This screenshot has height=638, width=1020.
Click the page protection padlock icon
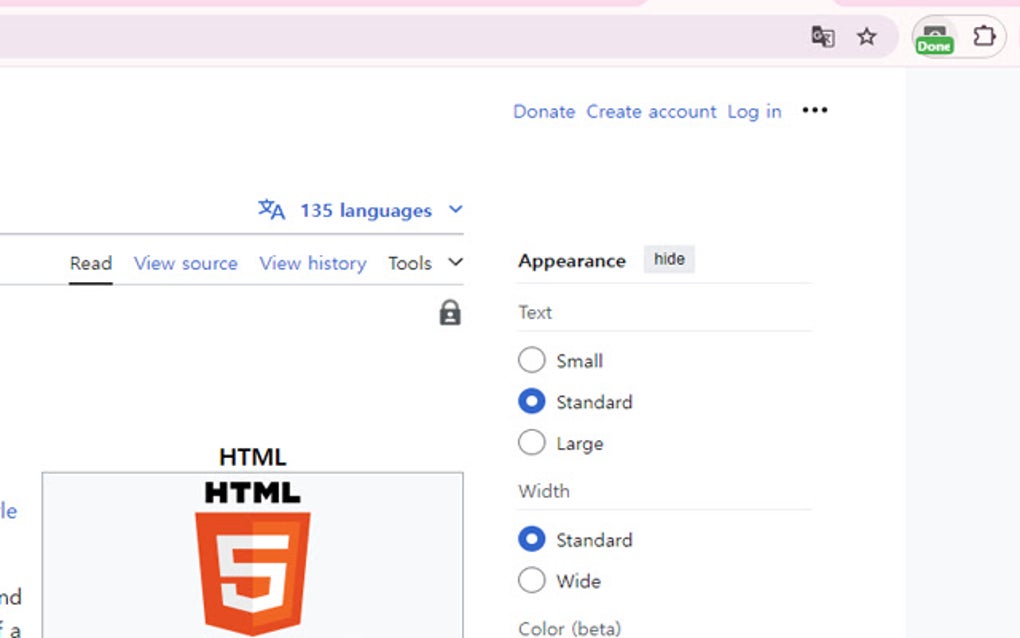(449, 312)
